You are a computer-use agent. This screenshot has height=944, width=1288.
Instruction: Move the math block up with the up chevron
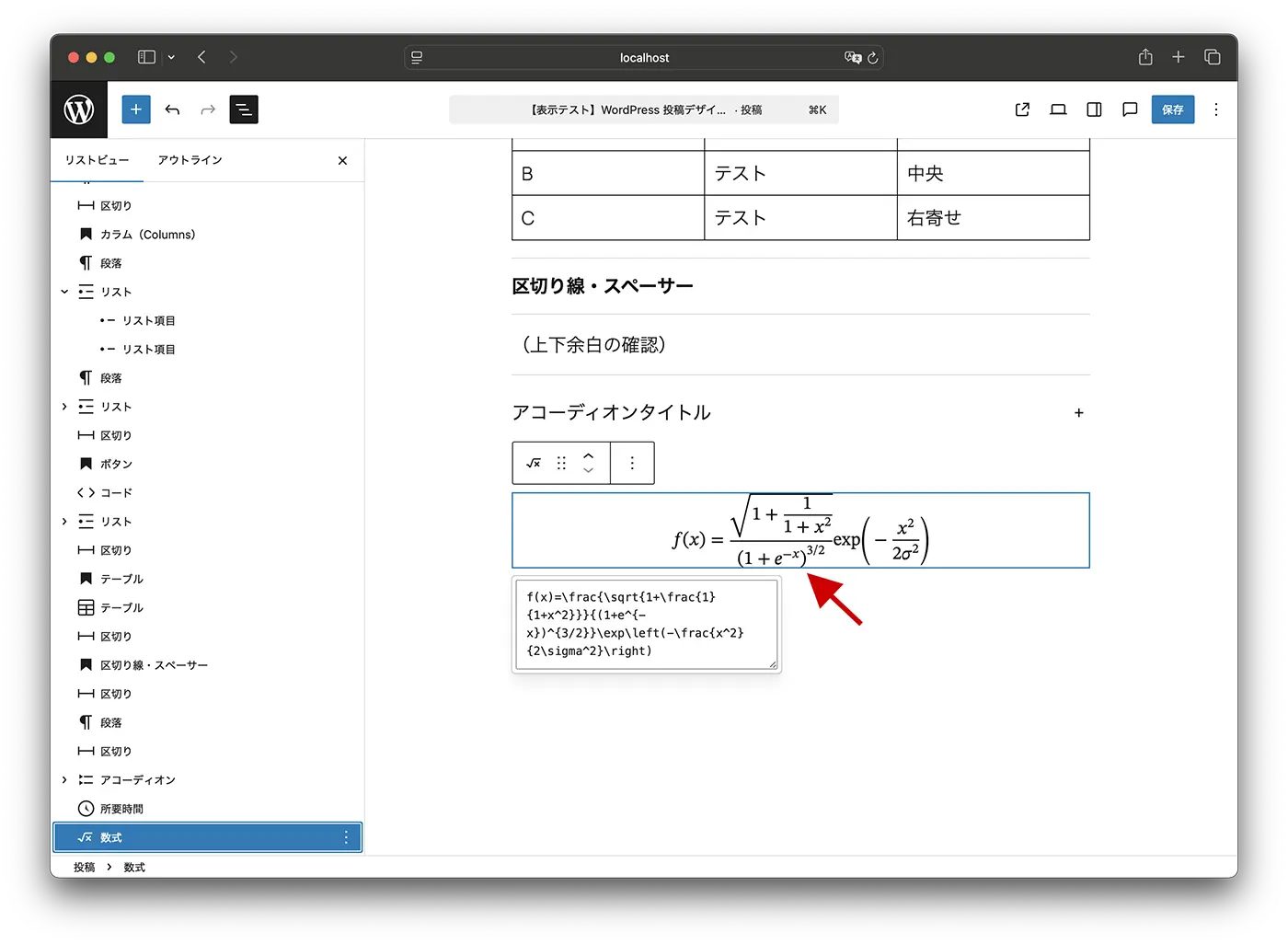coord(589,456)
